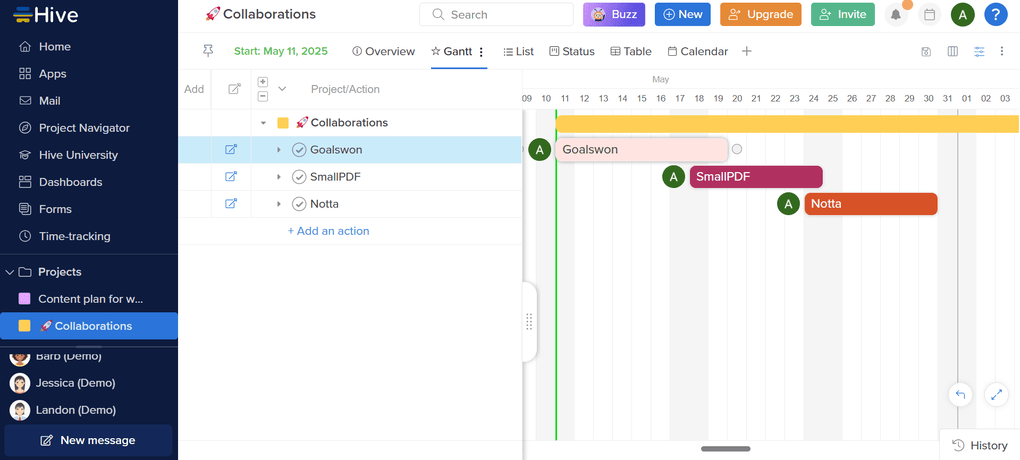Mark SmallPDF action as complete
The height and width of the screenshot is (460, 1020).
(x=299, y=176)
